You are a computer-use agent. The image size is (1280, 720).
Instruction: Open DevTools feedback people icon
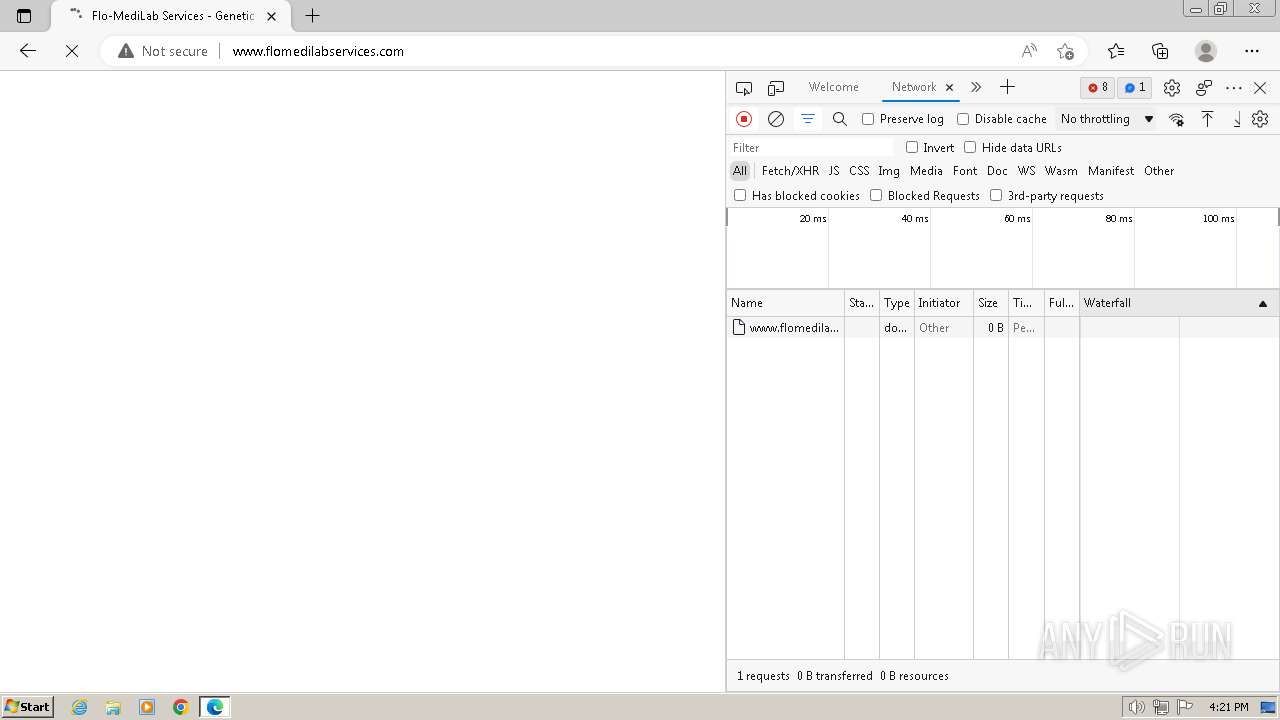click(x=1204, y=88)
